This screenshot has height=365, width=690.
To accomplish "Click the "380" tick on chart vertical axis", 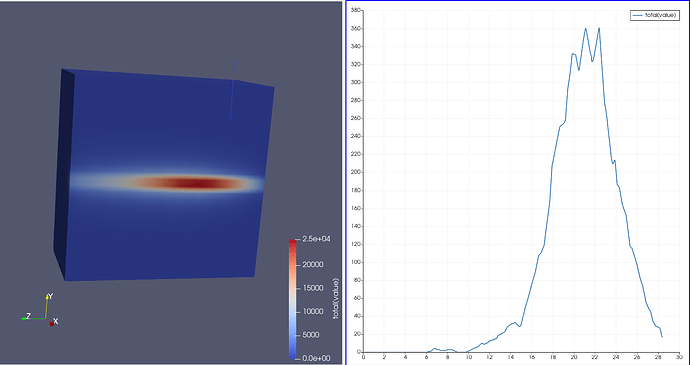I will (x=356, y=10).
